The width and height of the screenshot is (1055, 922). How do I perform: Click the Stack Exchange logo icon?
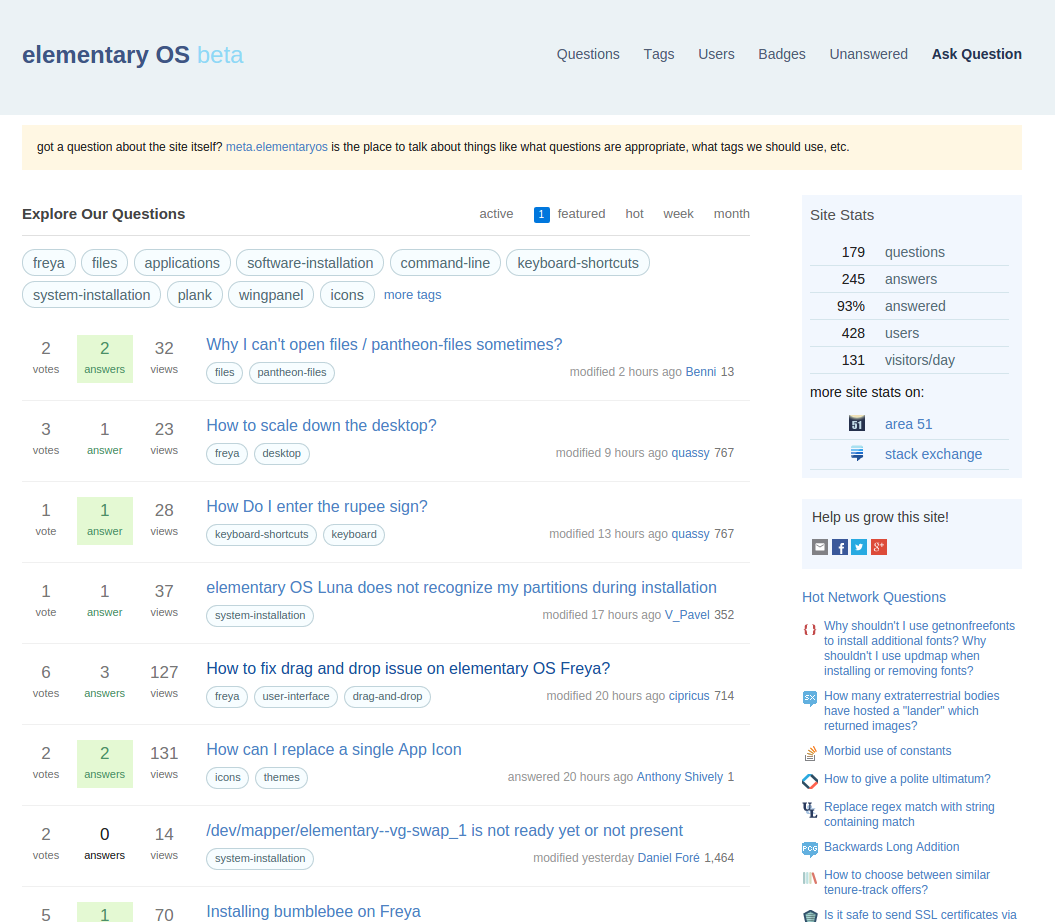pyautogui.click(x=857, y=454)
